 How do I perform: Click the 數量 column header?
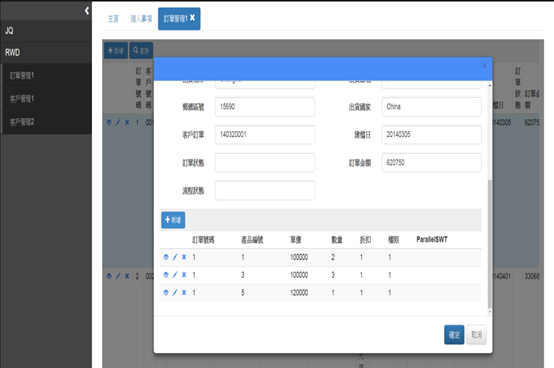point(337,240)
